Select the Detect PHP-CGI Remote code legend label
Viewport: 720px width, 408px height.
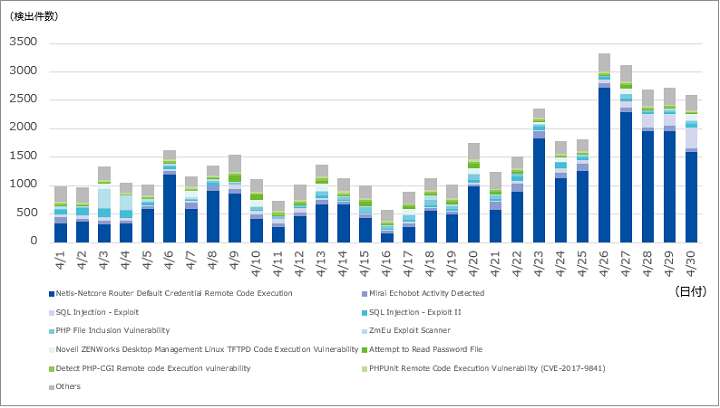point(153,369)
